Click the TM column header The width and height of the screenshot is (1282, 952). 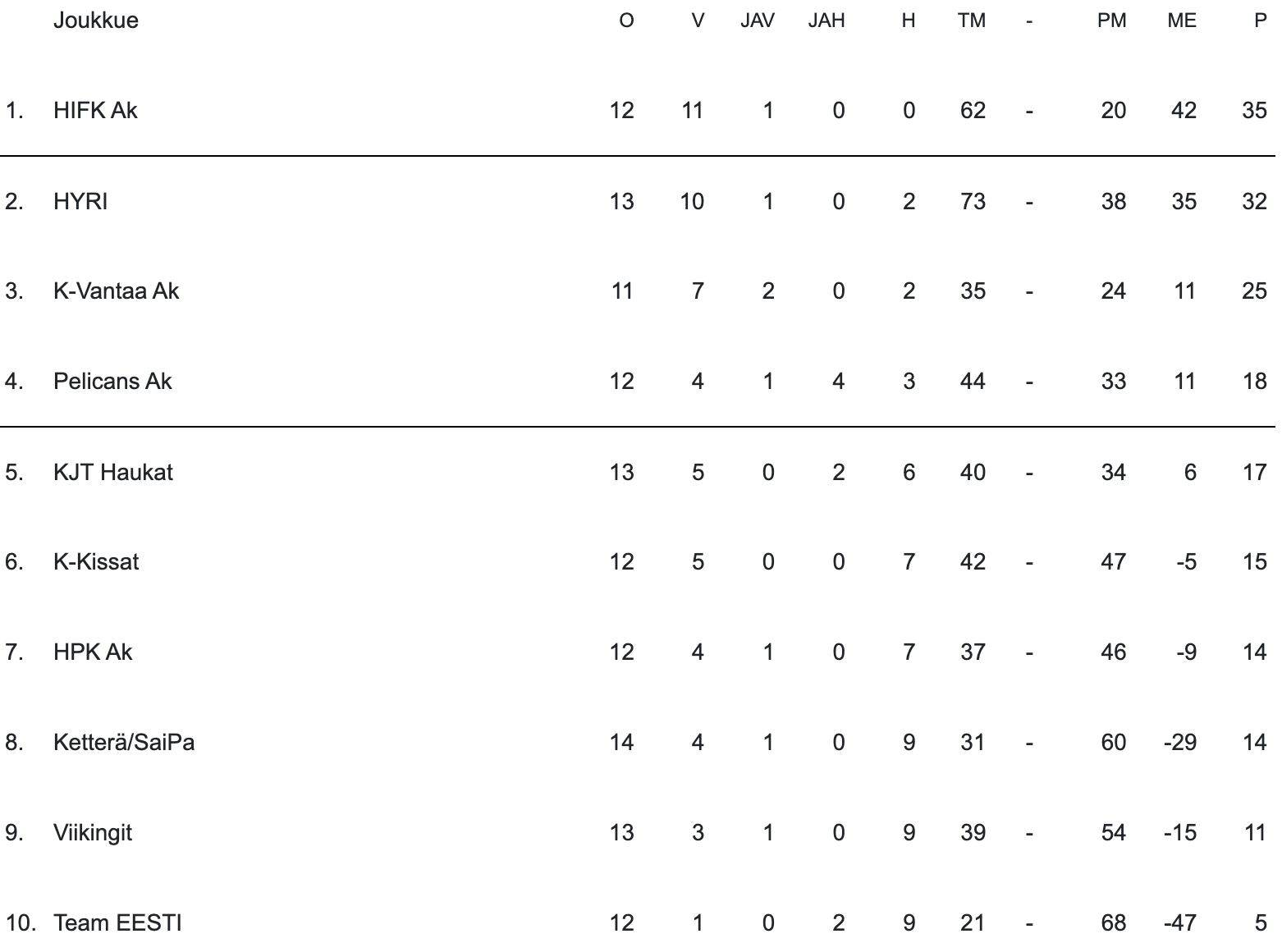[x=971, y=21]
